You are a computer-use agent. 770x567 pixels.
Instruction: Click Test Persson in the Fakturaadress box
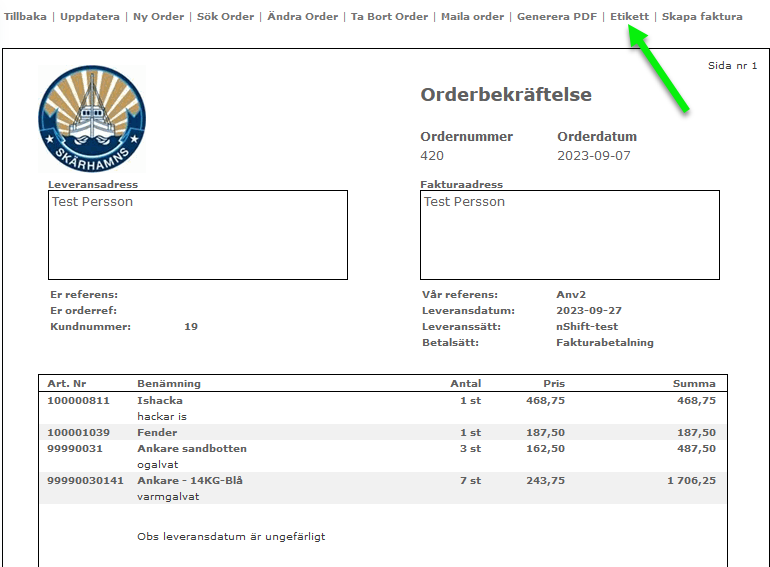pos(464,202)
